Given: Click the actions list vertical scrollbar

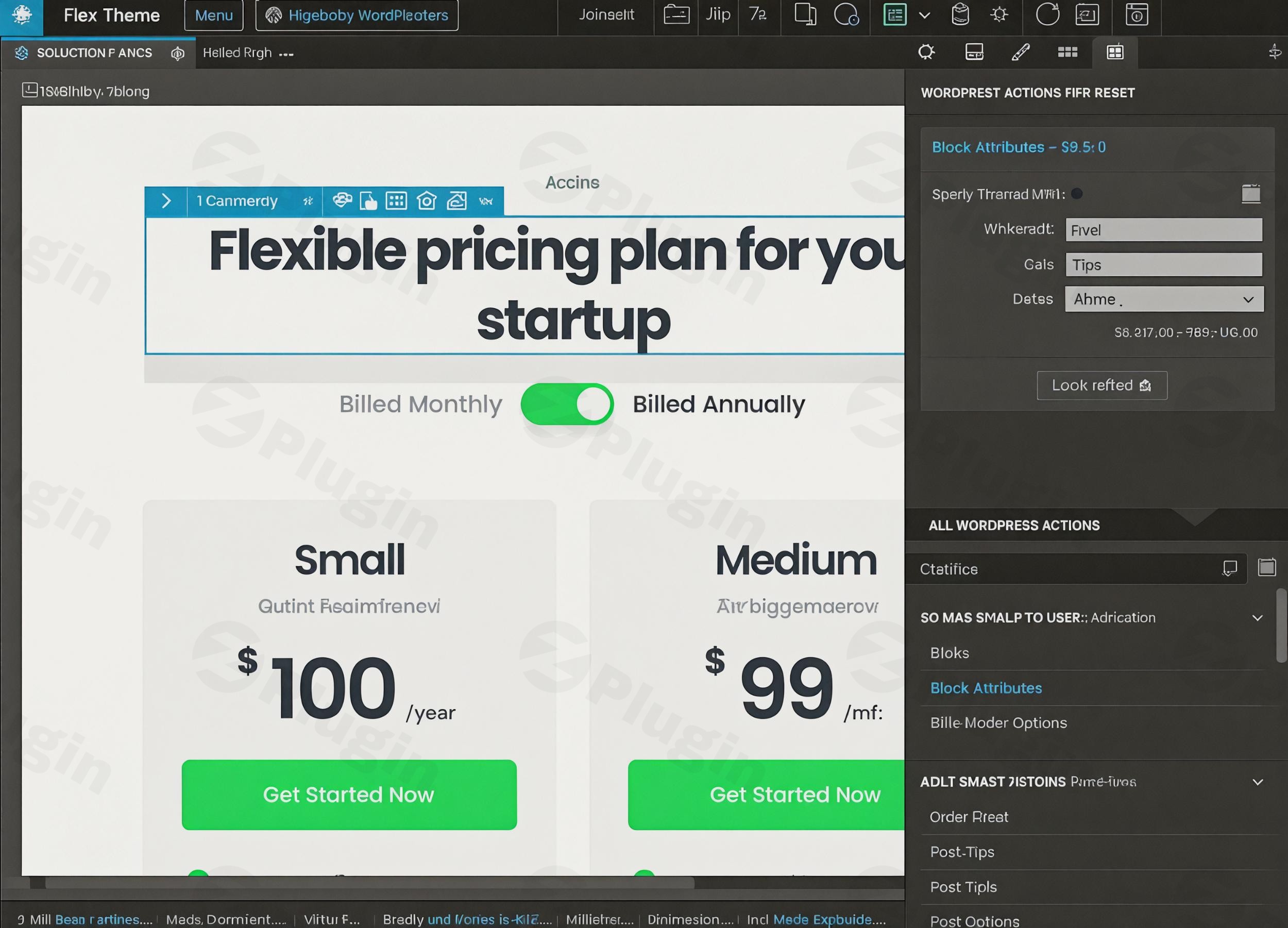Looking at the screenshot, I should point(1281,626).
